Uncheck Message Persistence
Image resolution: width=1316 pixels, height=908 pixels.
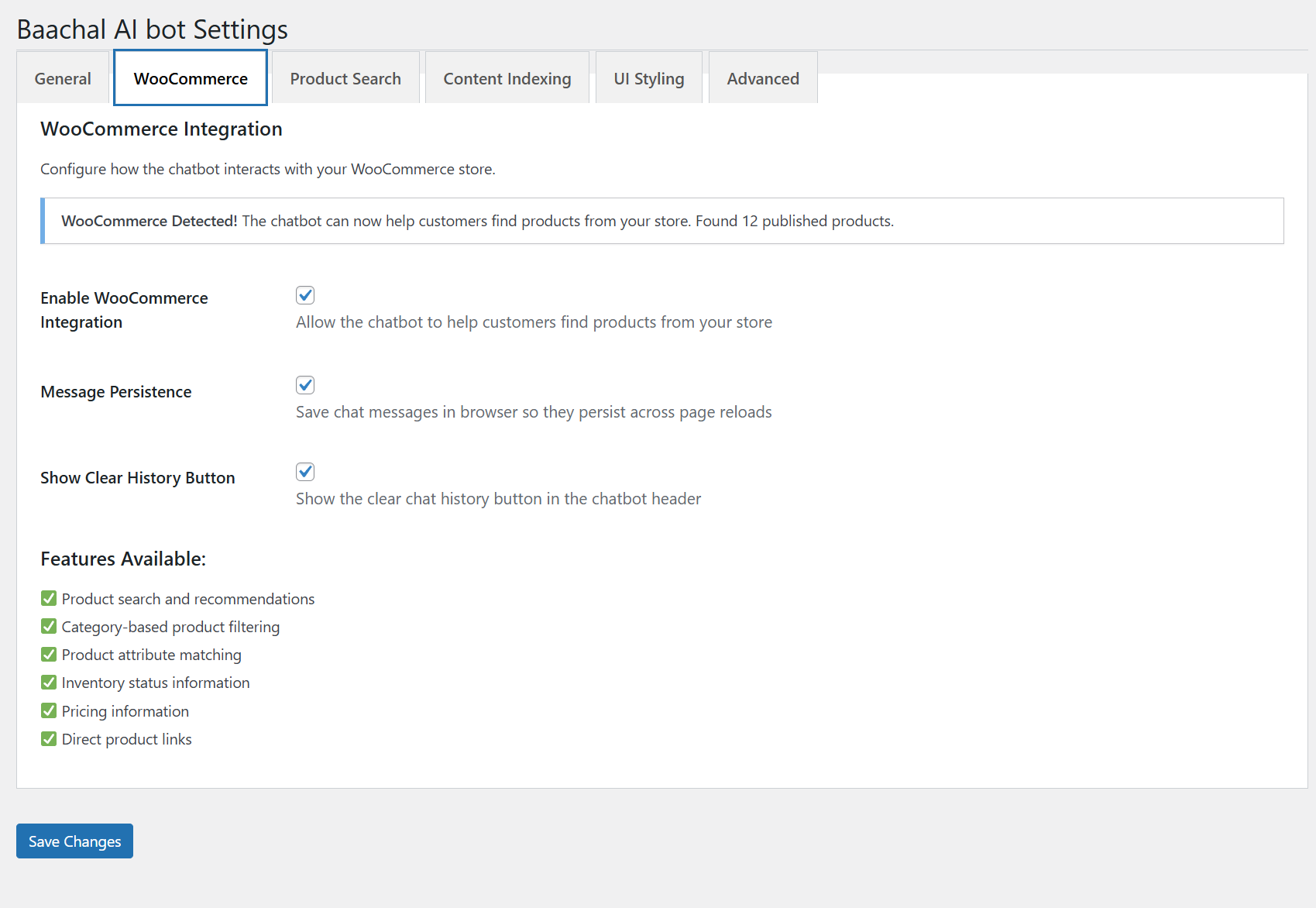304,385
